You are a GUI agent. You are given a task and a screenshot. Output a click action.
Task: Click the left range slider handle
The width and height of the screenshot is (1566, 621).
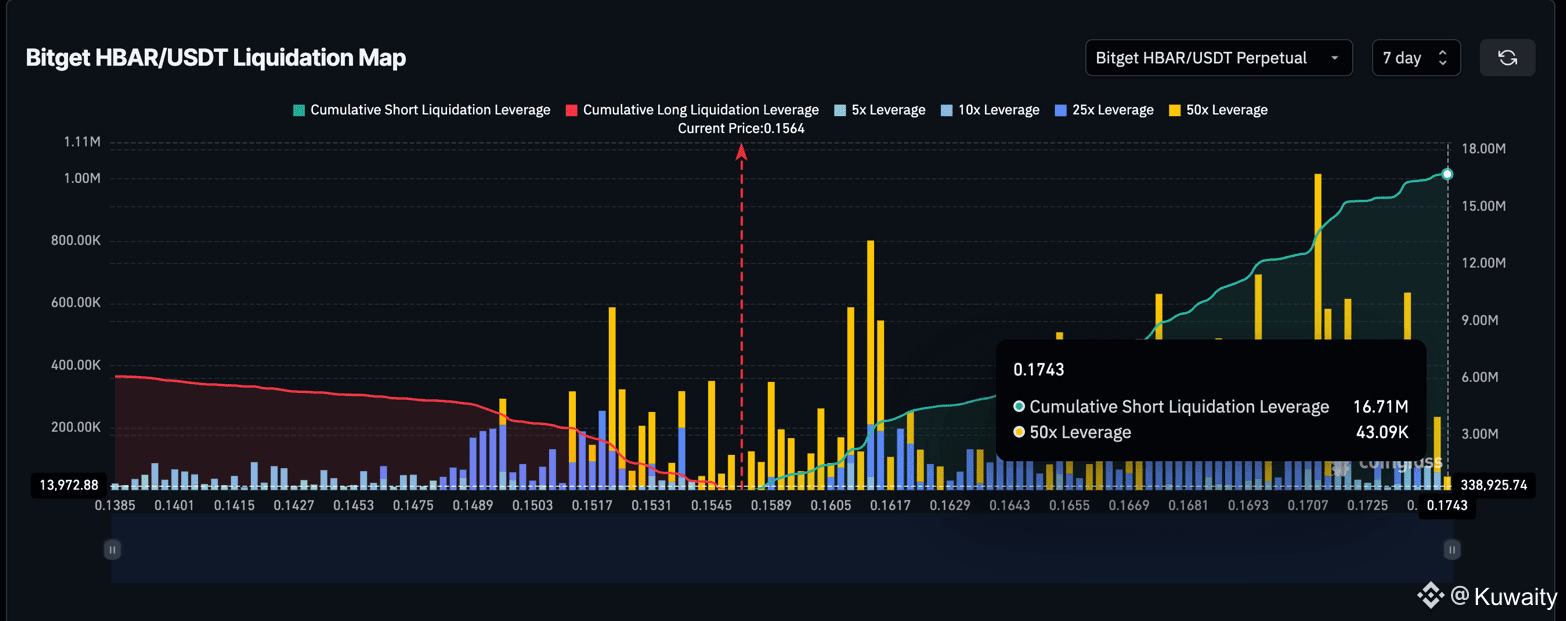(x=112, y=549)
